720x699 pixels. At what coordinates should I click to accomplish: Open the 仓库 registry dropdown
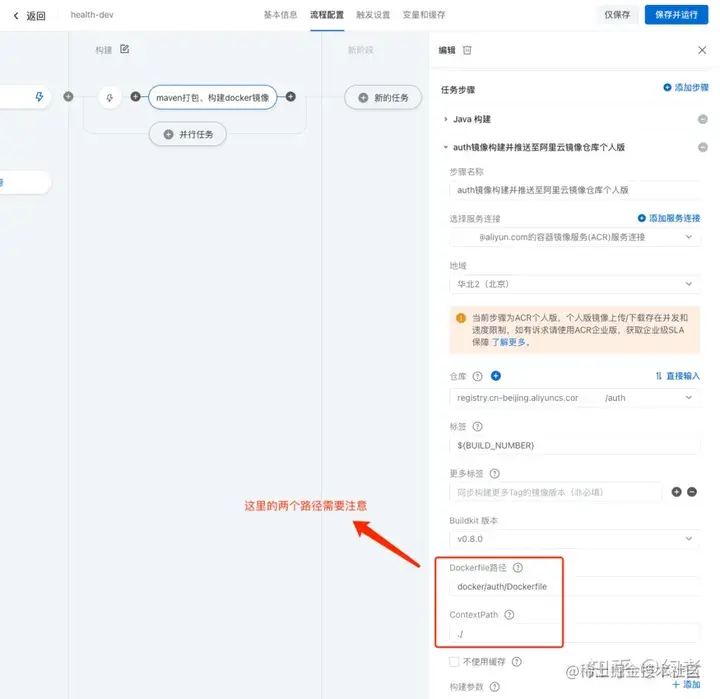(x=574, y=398)
